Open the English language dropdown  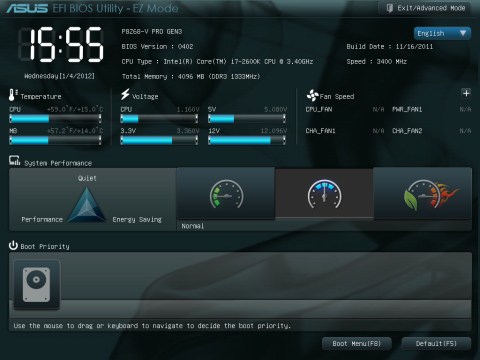(x=442, y=33)
